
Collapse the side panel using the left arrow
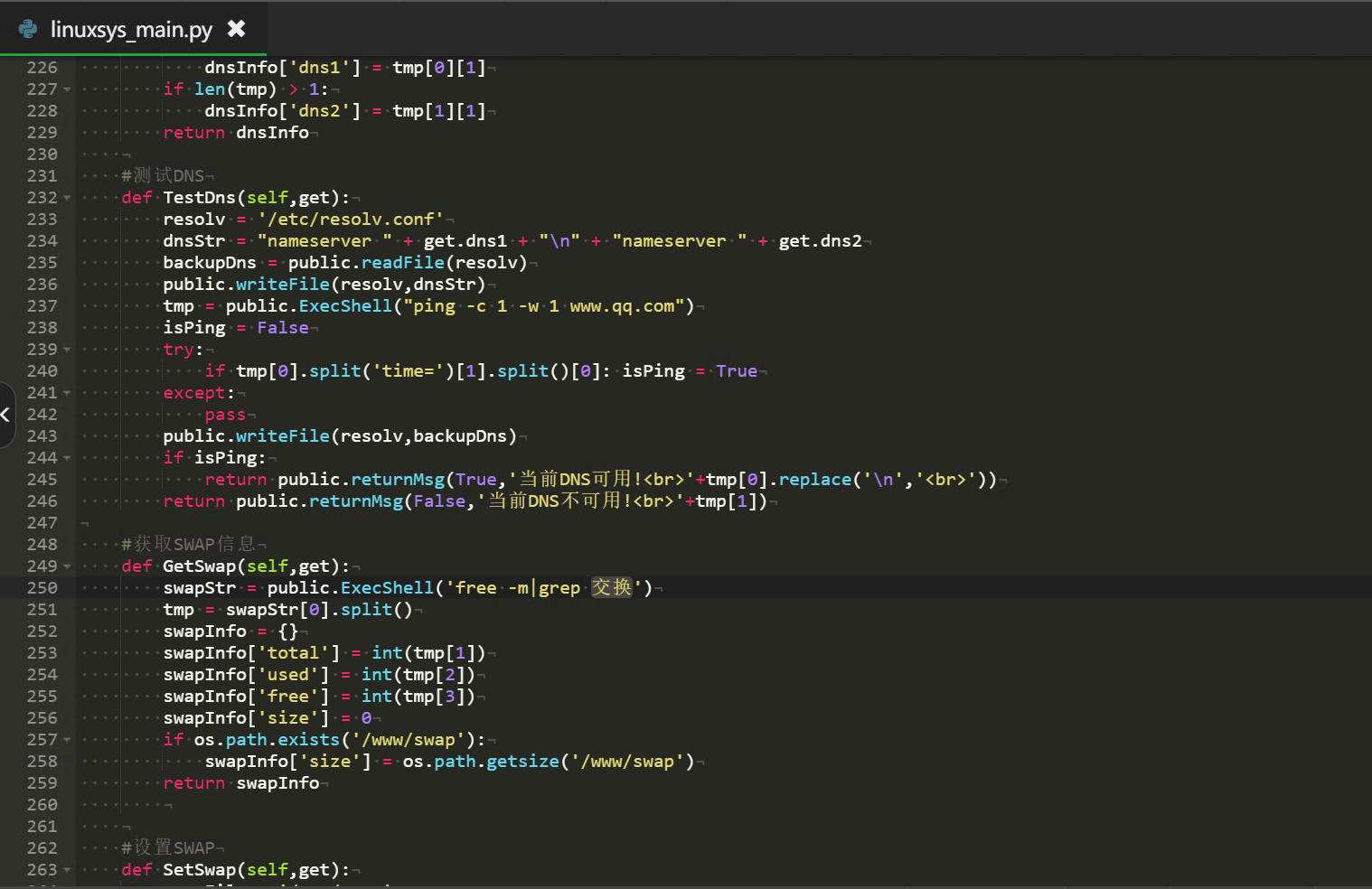6,415
